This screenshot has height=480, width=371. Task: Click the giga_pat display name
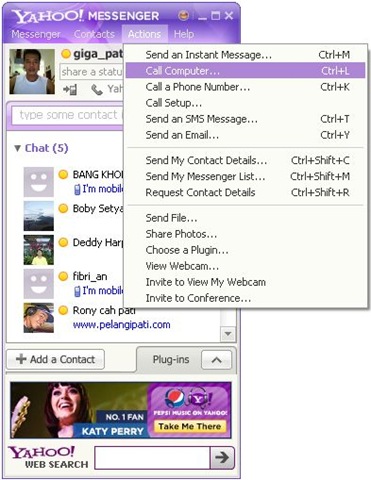click(98, 54)
